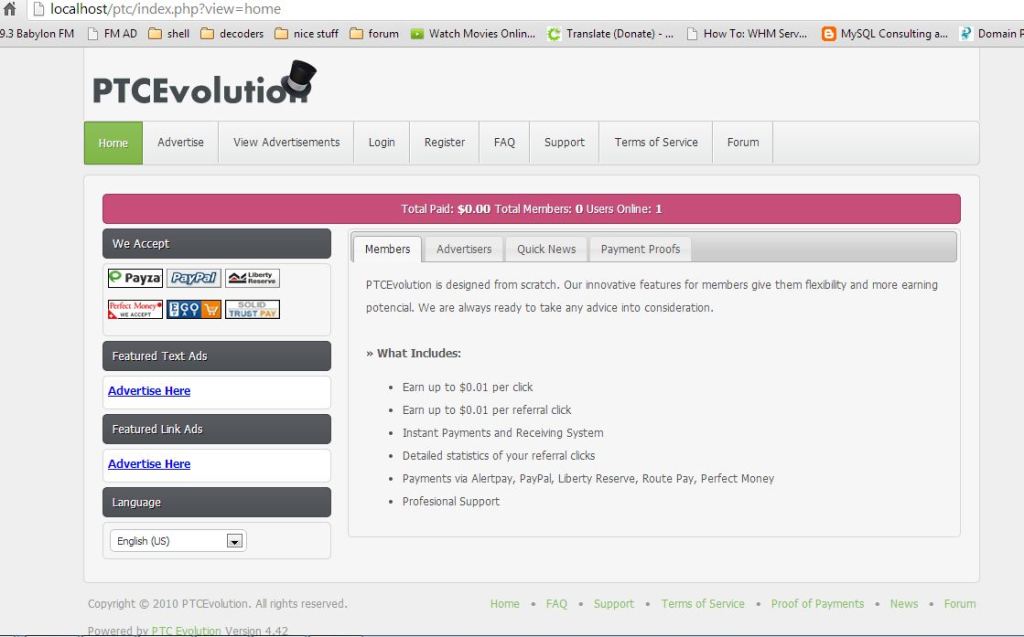Screen dimensions: 1024x637
Task: Click the Payza payment logo
Action: click(135, 278)
